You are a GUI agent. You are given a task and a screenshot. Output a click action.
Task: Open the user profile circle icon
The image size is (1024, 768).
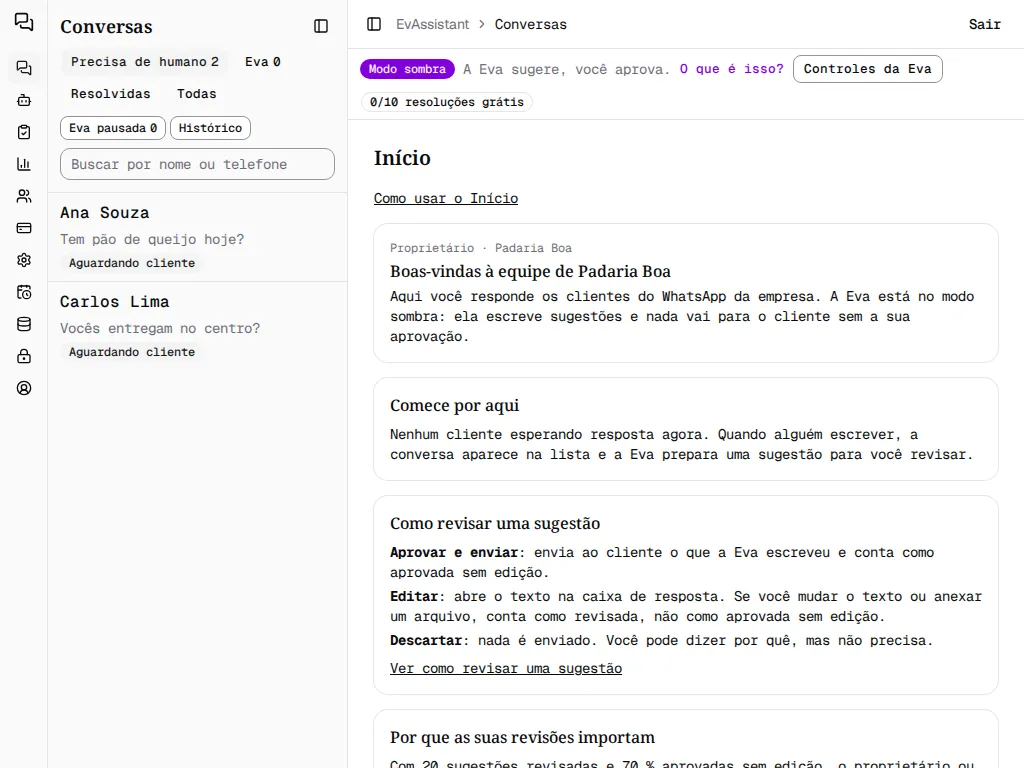tap(24, 388)
